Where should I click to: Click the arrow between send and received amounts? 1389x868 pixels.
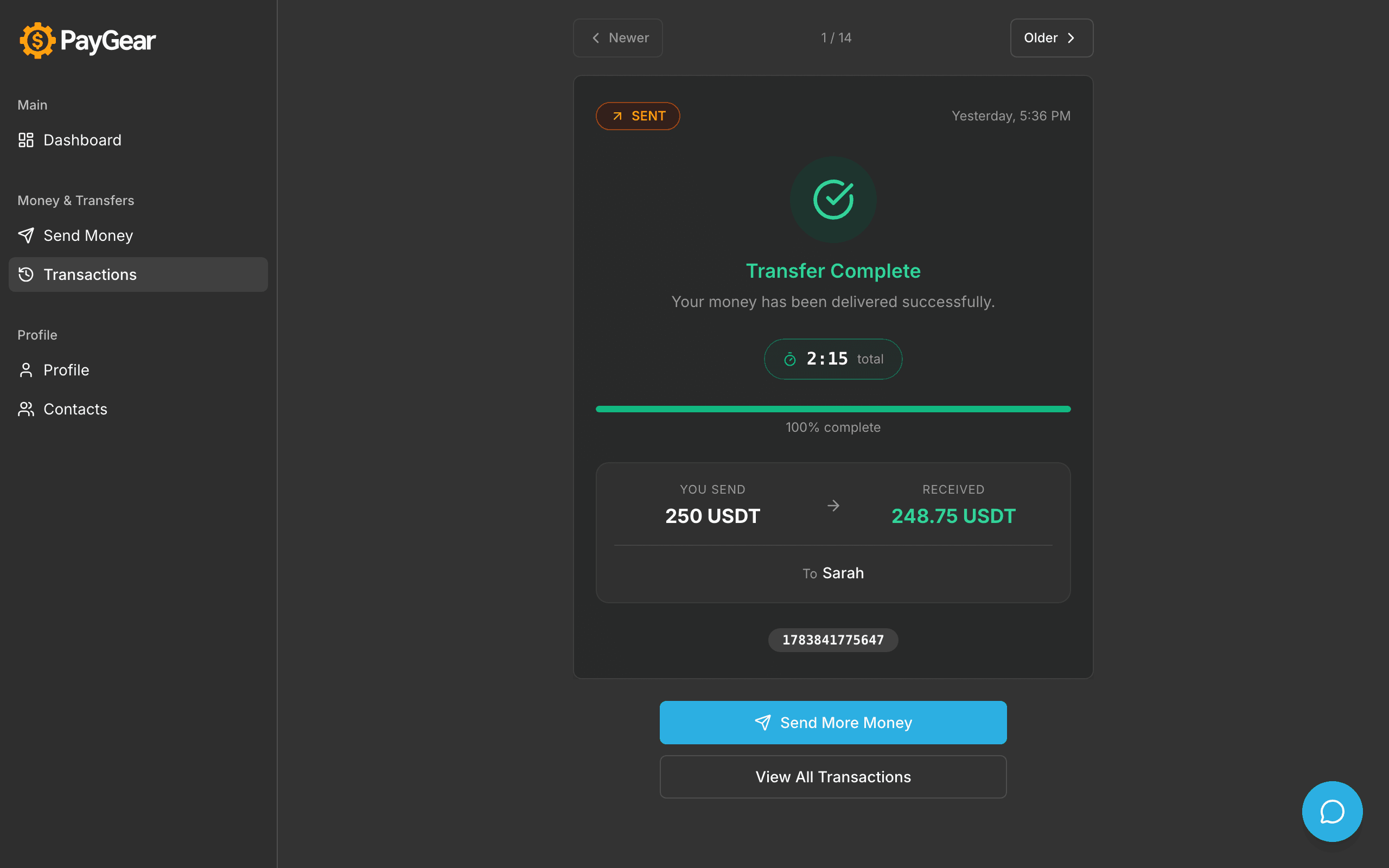[833, 506]
